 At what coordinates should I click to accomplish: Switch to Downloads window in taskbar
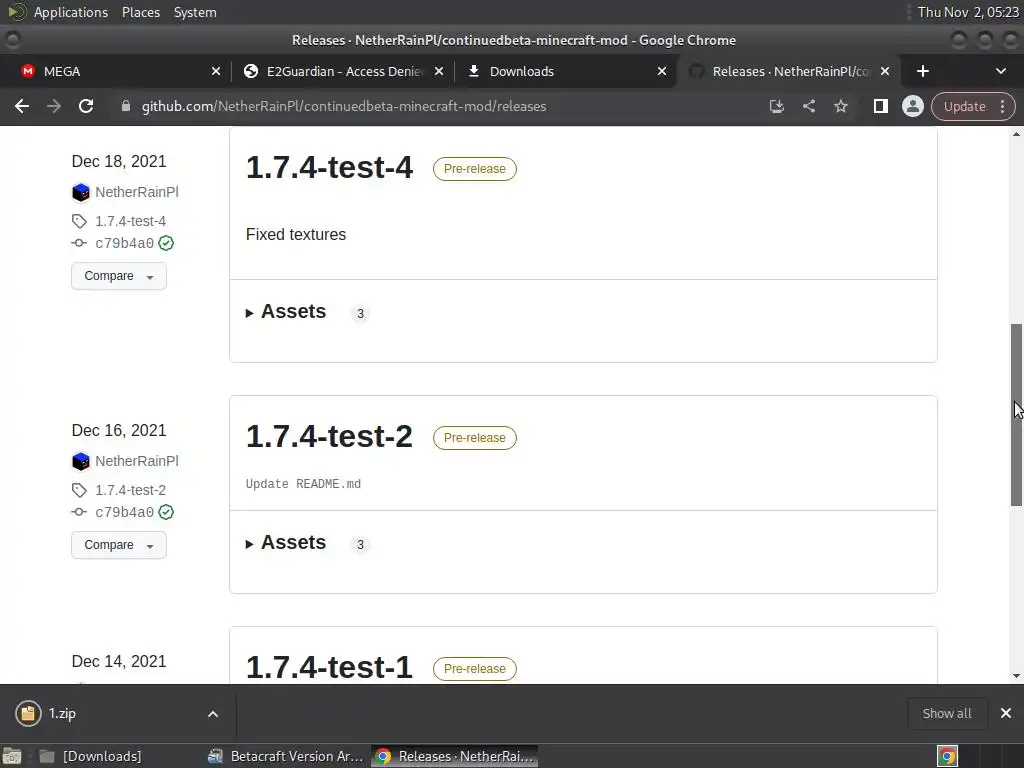91,756
